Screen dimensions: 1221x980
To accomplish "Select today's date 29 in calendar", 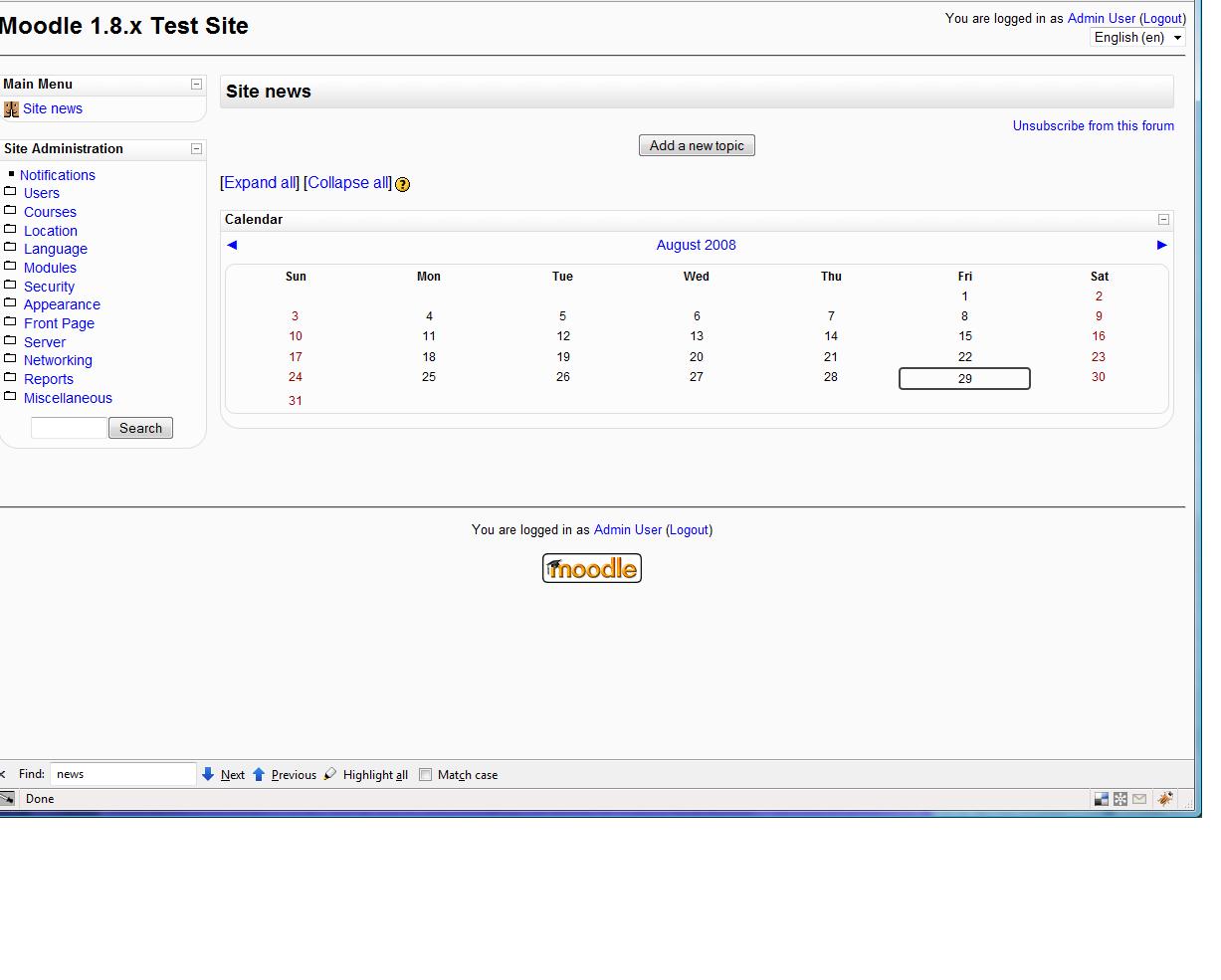I will [964, 378].
